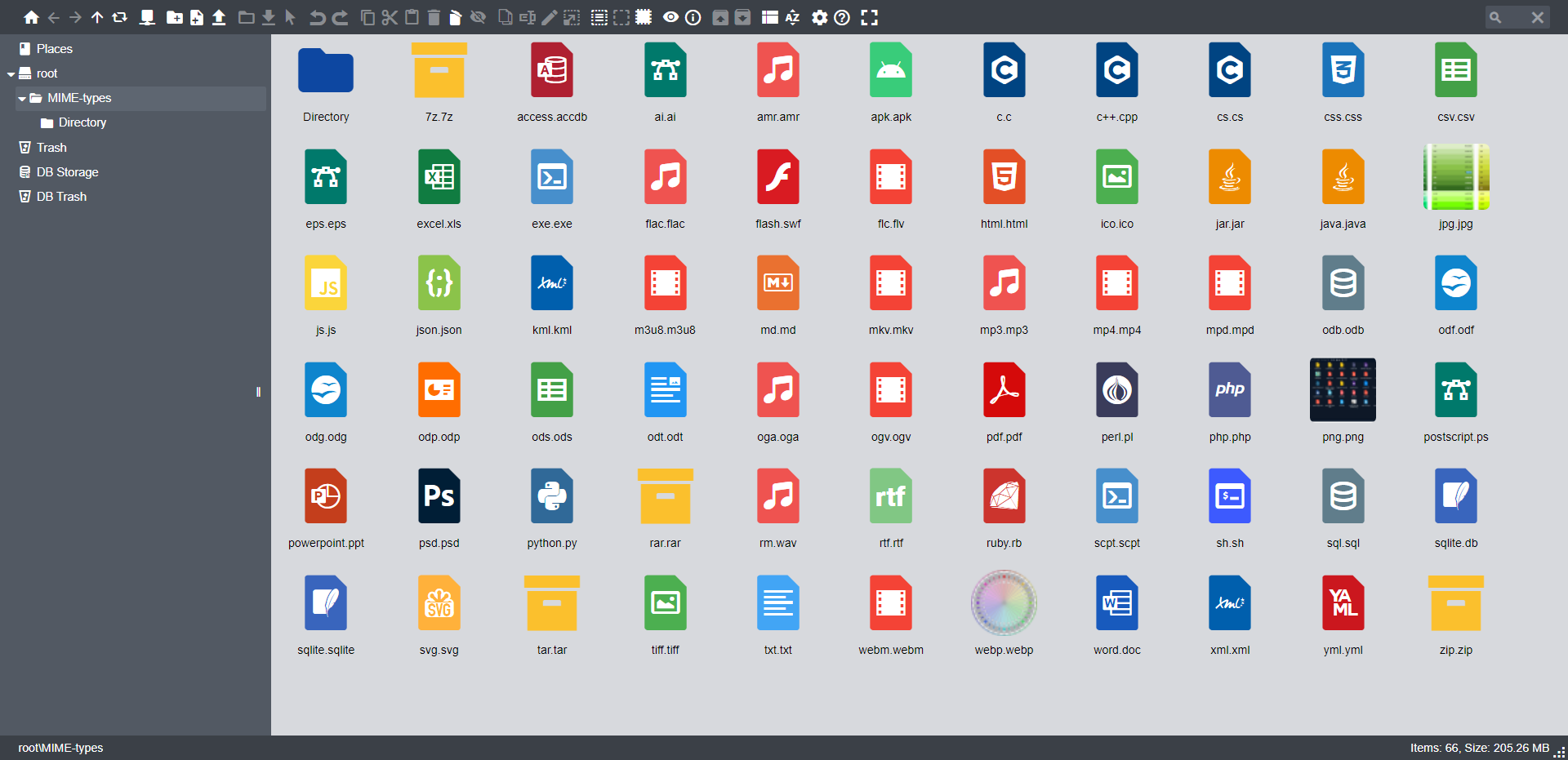The width and height of the screenshot is (1568, 760).
Task: Click the upload files icon
Action: click(x=219, y=17)
